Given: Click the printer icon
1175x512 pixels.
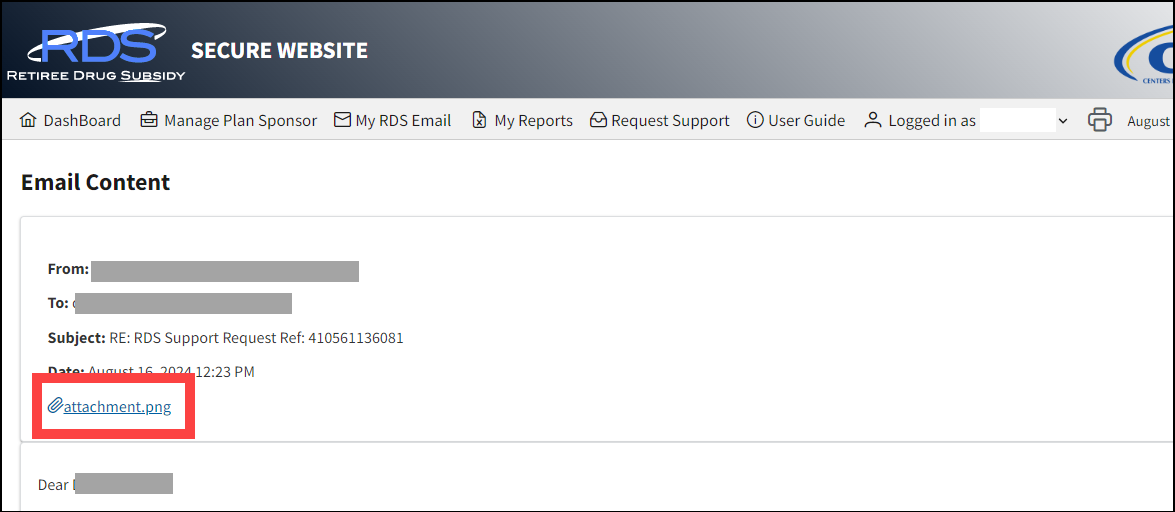Looking at the screenshot, I should coord(1100,120).
